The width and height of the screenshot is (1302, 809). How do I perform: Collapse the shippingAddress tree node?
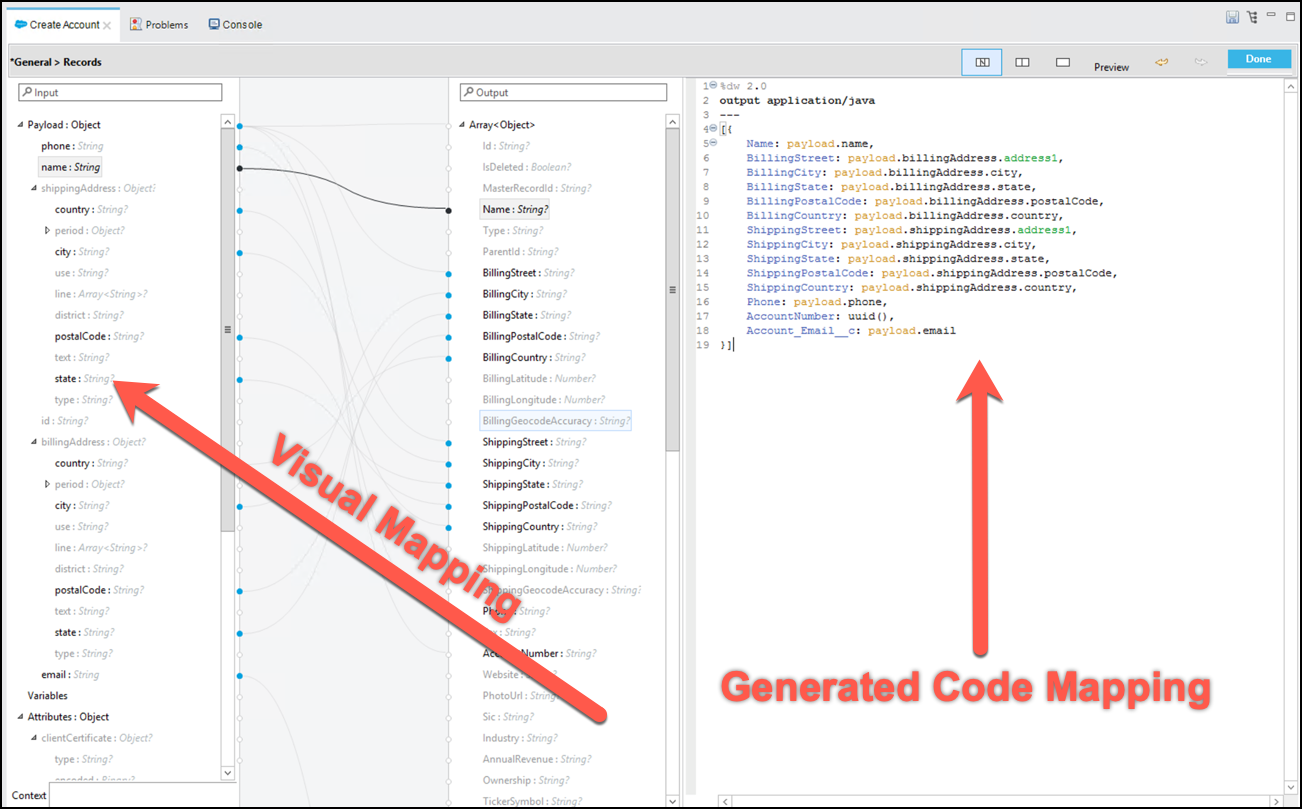pos(33,189)
